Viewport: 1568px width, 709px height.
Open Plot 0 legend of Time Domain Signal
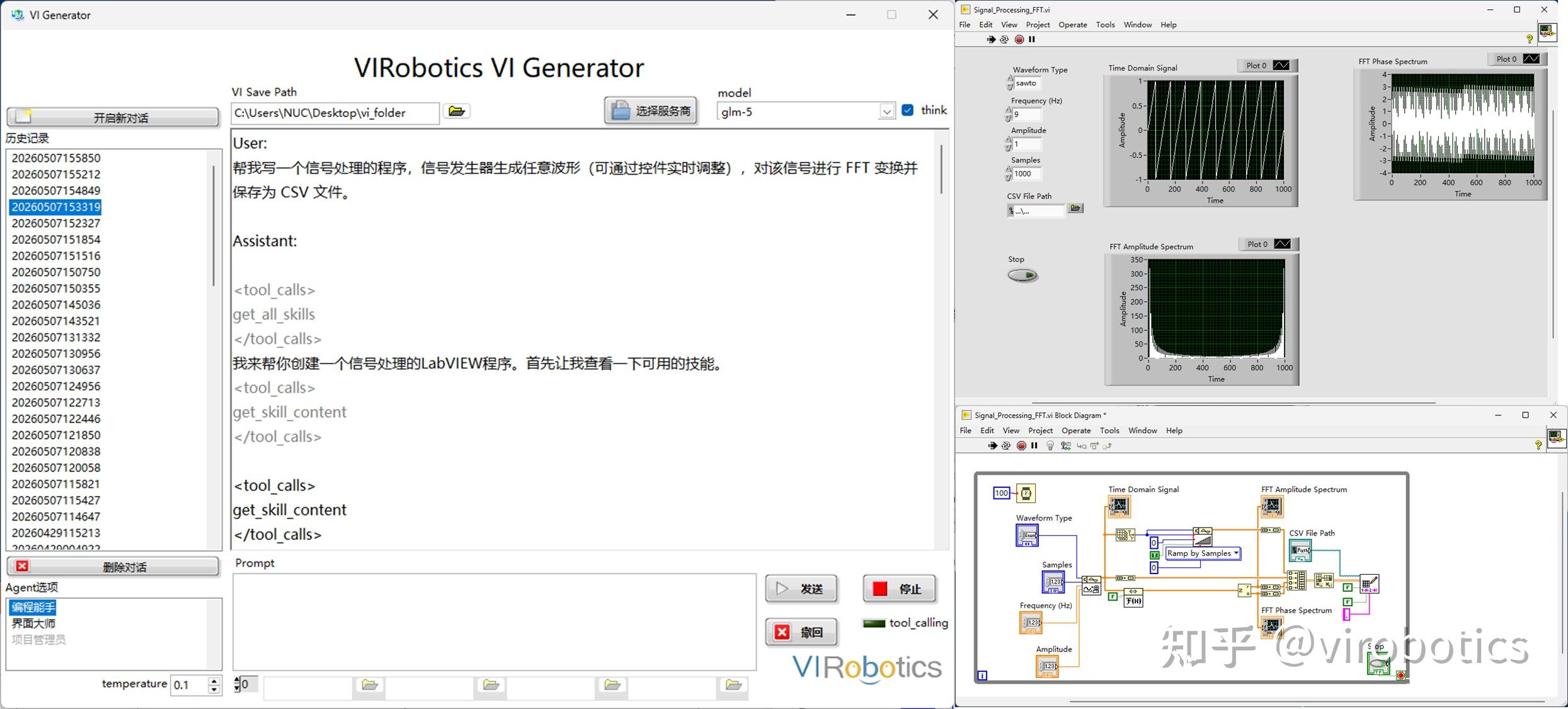[1267, 66]
